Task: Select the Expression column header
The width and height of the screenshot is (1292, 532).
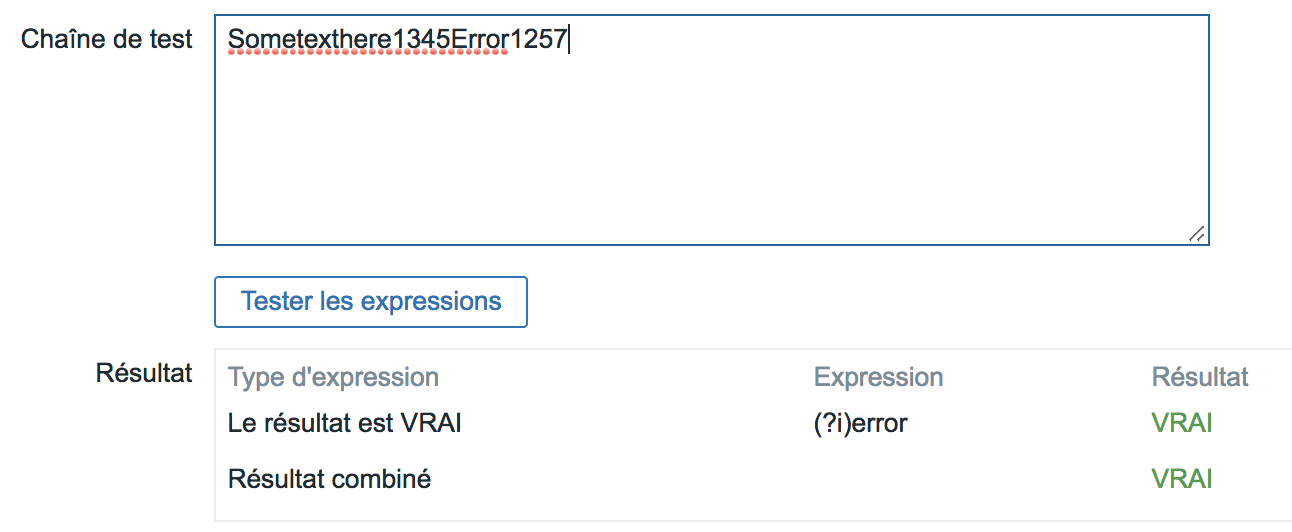Action: [x=878, y=378]
